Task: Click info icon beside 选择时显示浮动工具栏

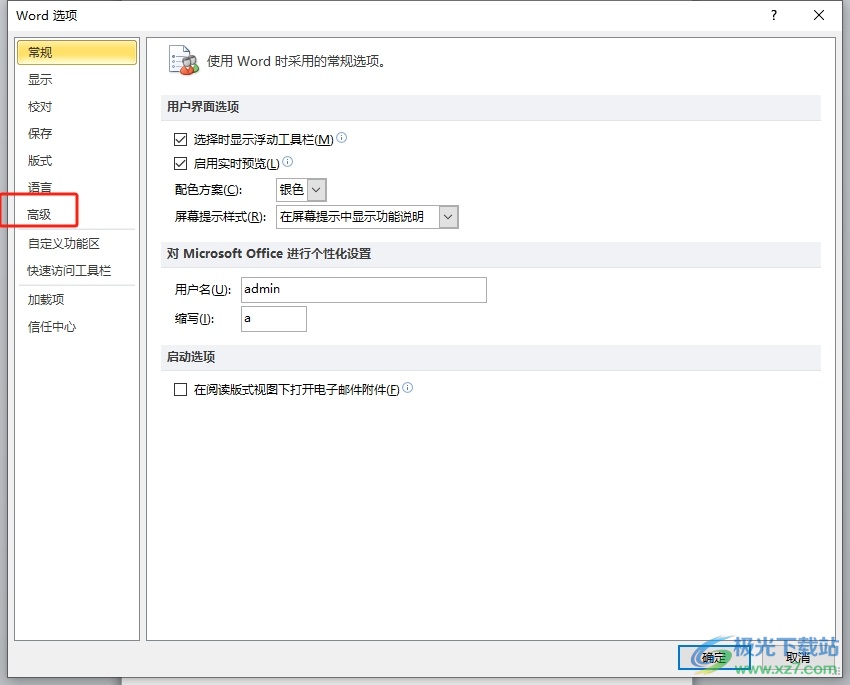Action: pyautogui.click(x=342, y=138)
